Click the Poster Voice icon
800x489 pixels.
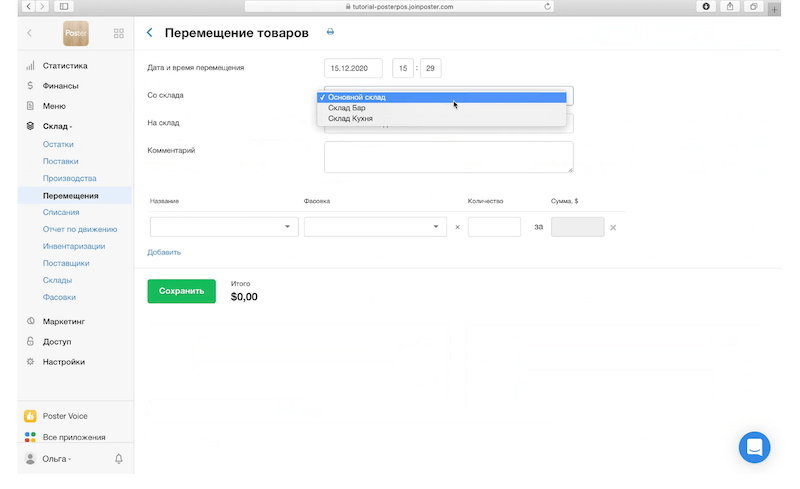click(x=31, y=416)
